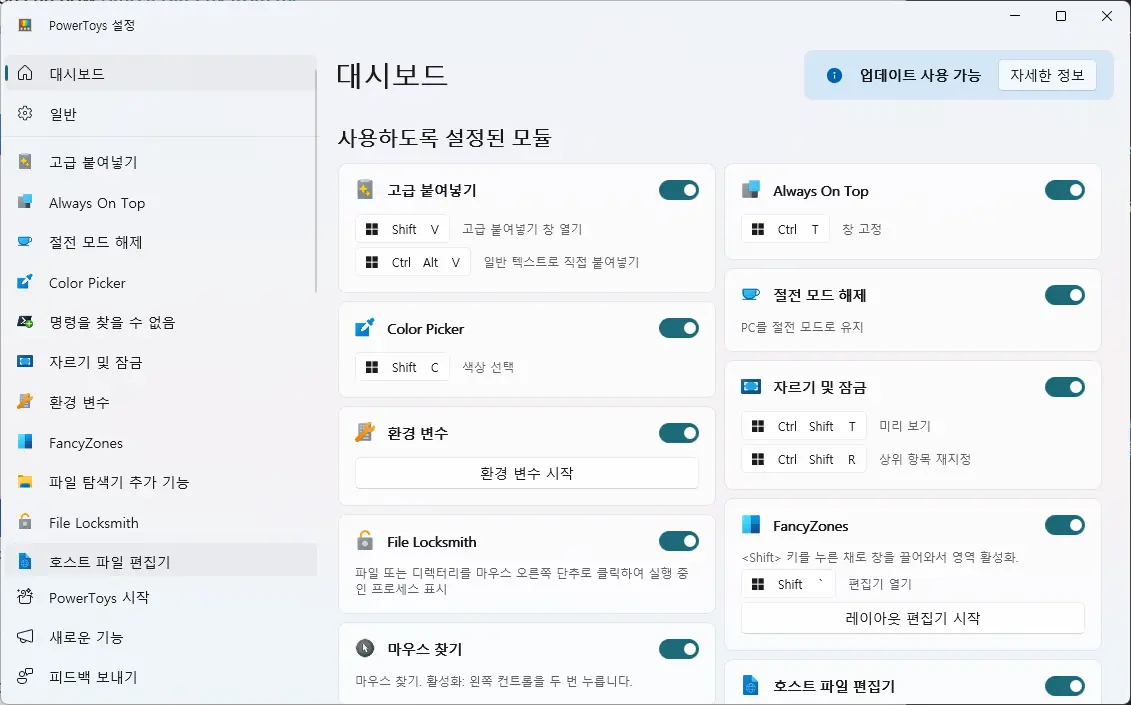Screen dimensions: 1131x705
Task: Click PowerToys app icon in title bar
Action: [25, 25]
